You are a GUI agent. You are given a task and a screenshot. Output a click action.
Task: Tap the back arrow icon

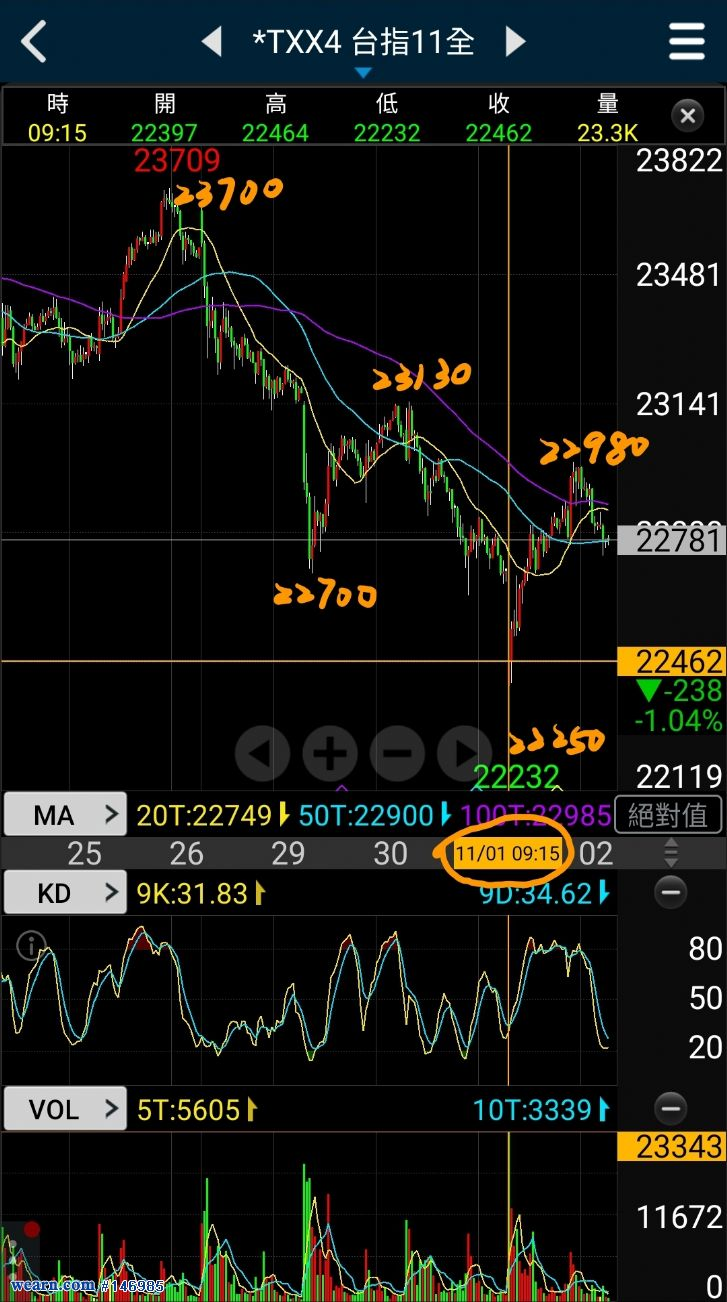coord(34,43)
